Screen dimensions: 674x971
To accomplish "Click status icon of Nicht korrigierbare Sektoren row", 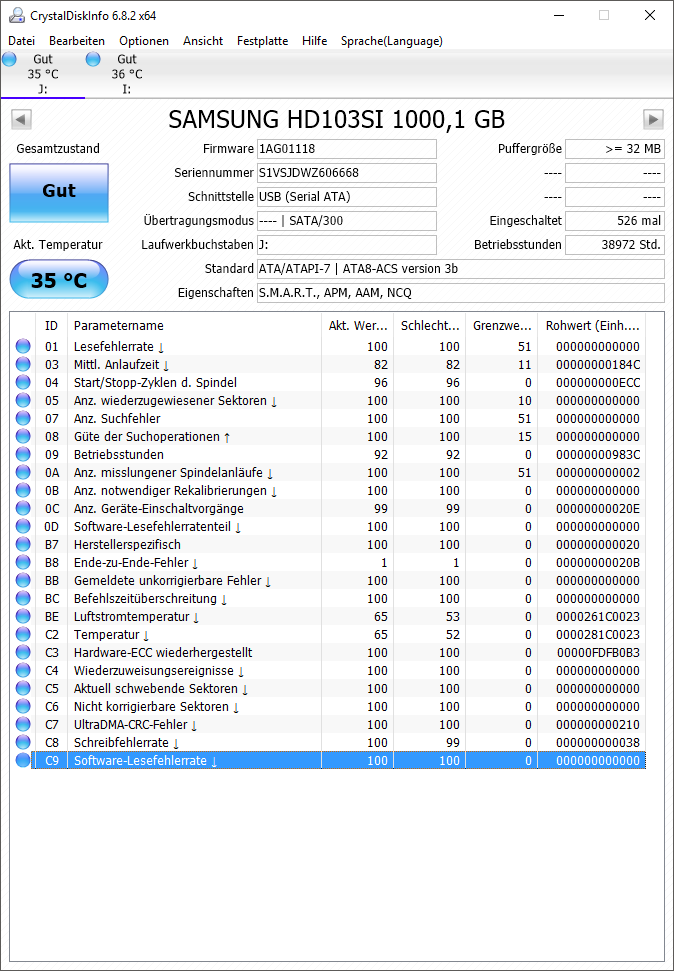I will coord(23,706).
